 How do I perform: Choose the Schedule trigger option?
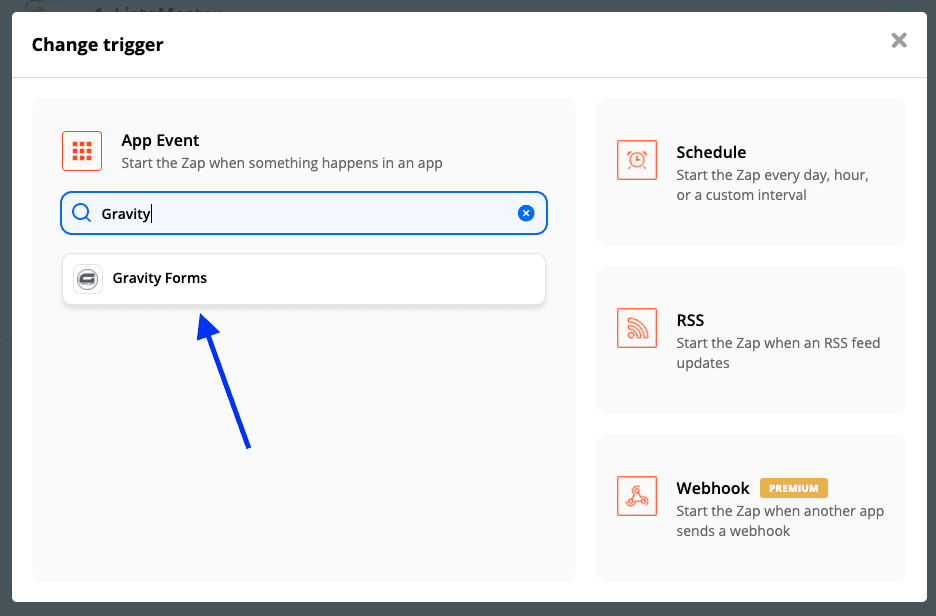(x=751, y=172)
